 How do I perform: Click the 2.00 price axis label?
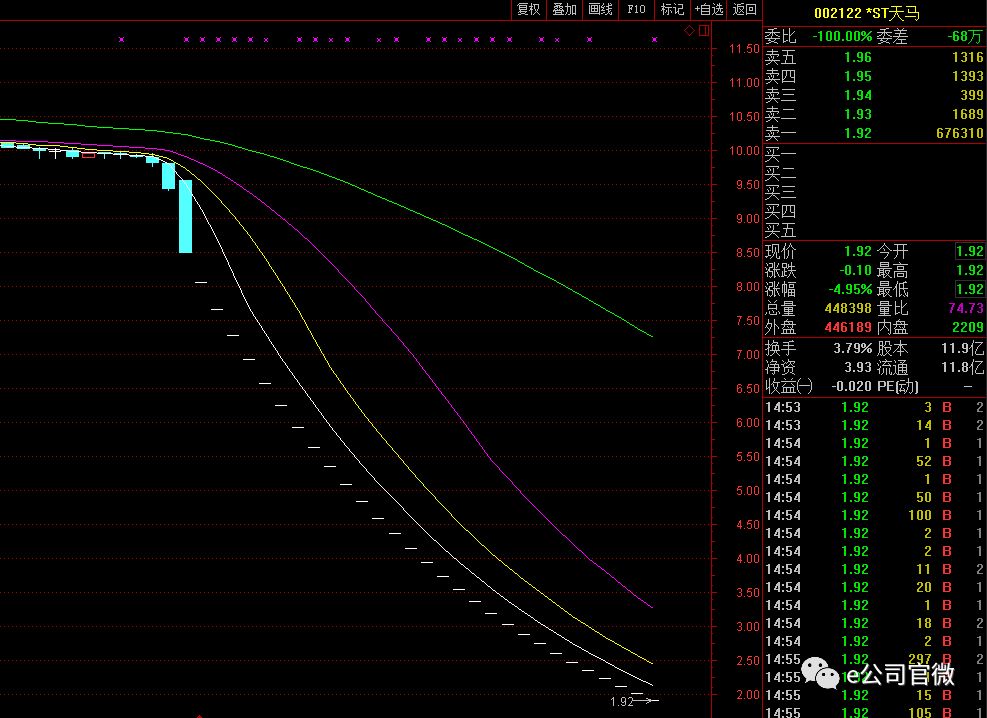pos(747,695)
